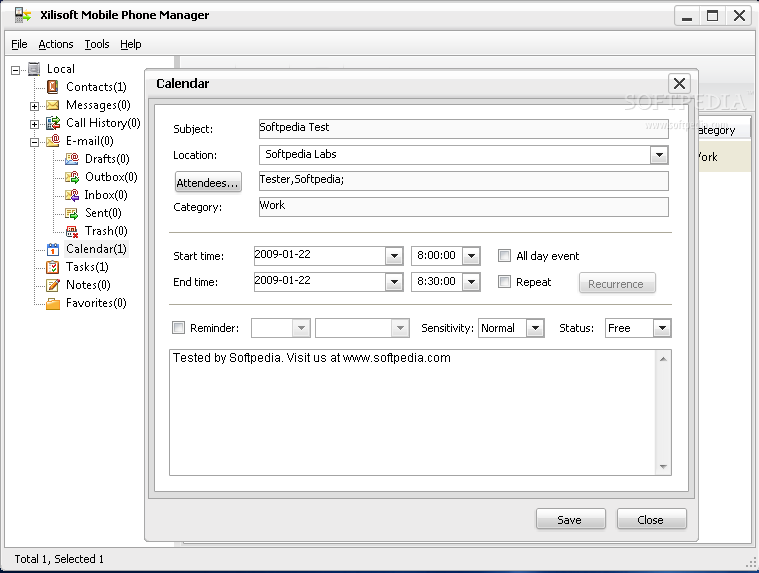
Task: Click notes scrollbar up arrow
Action: coord(663,359)
